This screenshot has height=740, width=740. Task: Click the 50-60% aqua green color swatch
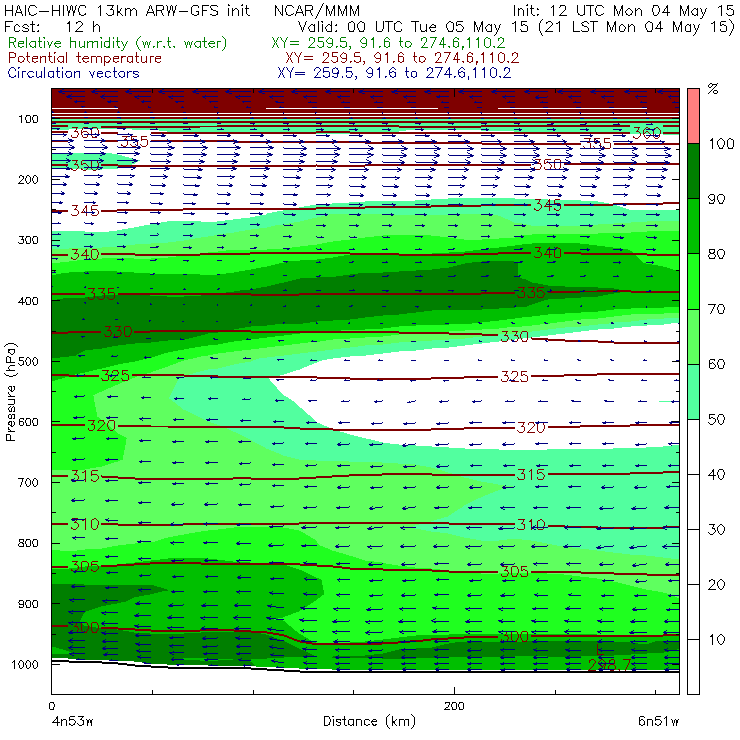[x=693, y=392]
